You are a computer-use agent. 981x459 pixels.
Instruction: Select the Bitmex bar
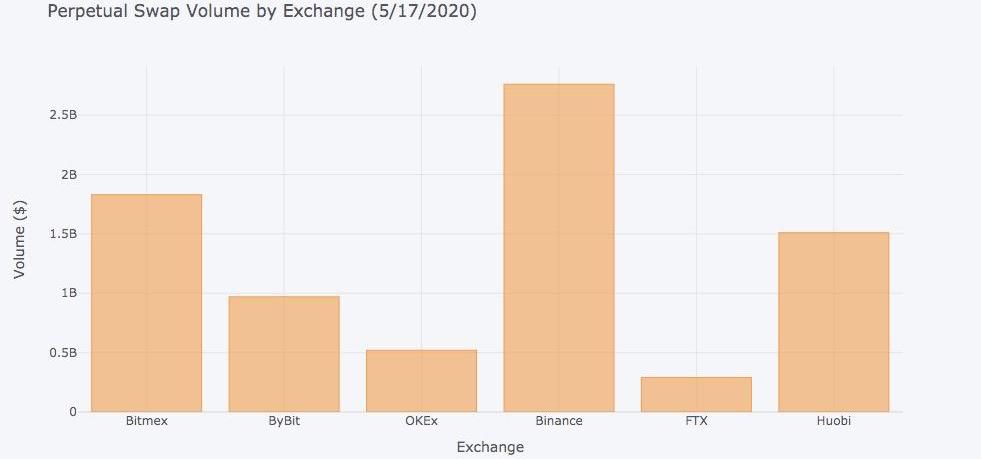point(146,303)
